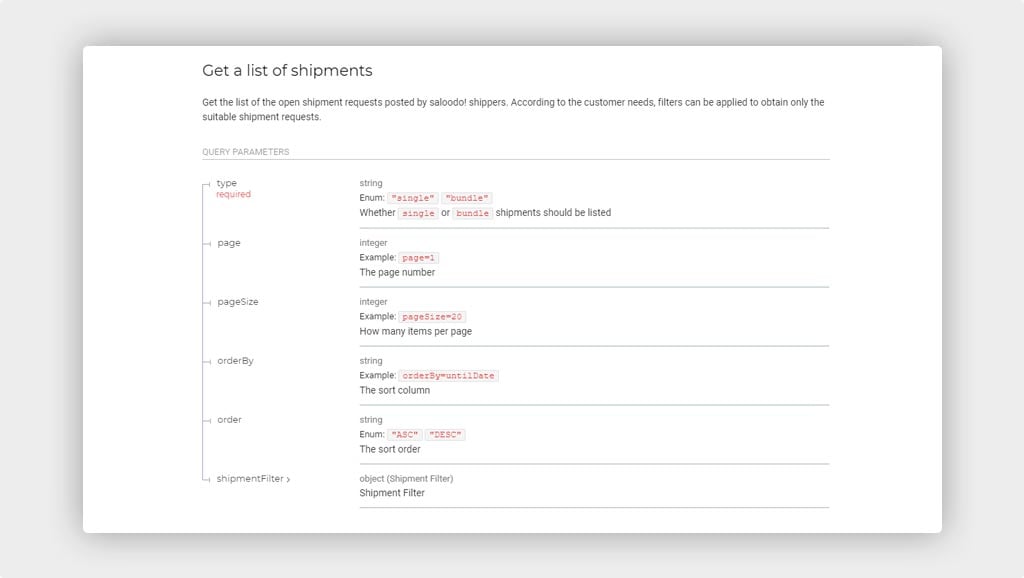Click the QUERY PARAMETERS section label
This screenshot has height=578, width=1024.
(246, 152)
